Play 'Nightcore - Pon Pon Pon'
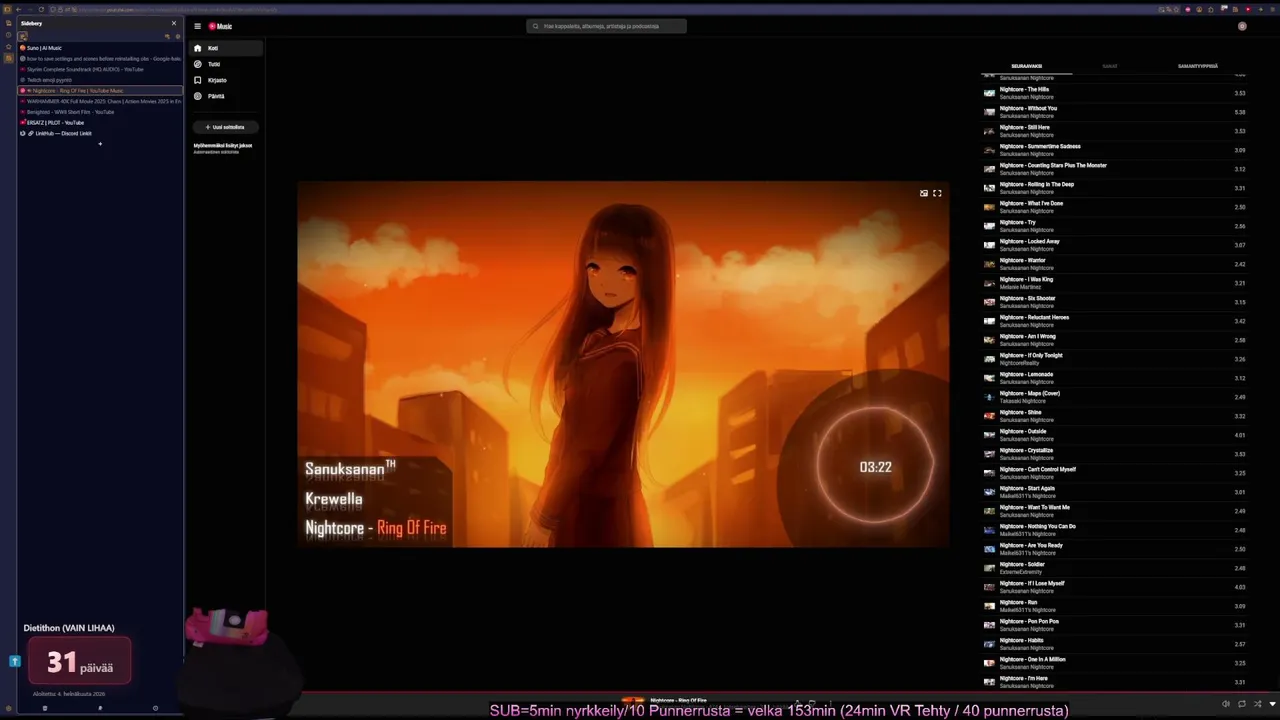The width and height of the screenshot is (1280, 720). [1115, 625]
